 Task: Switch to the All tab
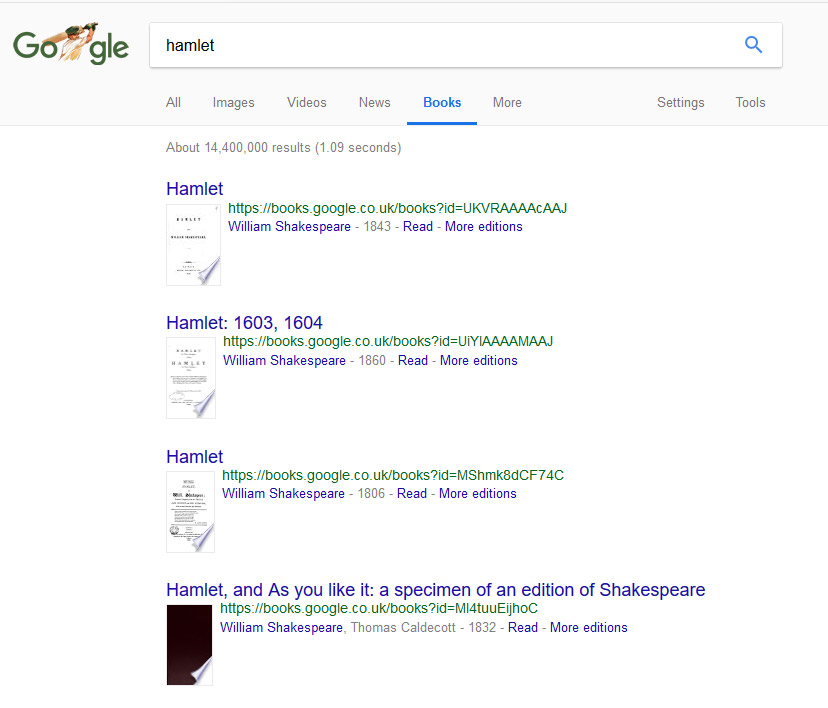click(173, 102)
